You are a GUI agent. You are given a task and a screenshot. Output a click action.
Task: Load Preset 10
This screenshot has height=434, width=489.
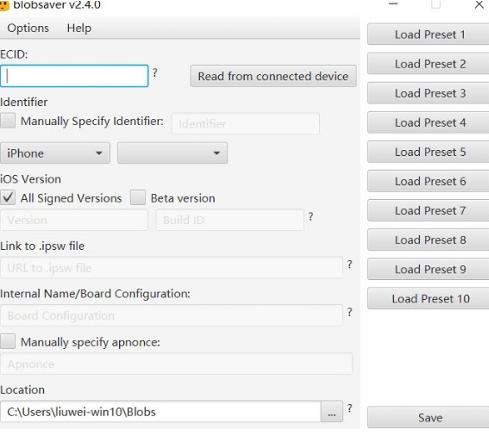(430, 298)
